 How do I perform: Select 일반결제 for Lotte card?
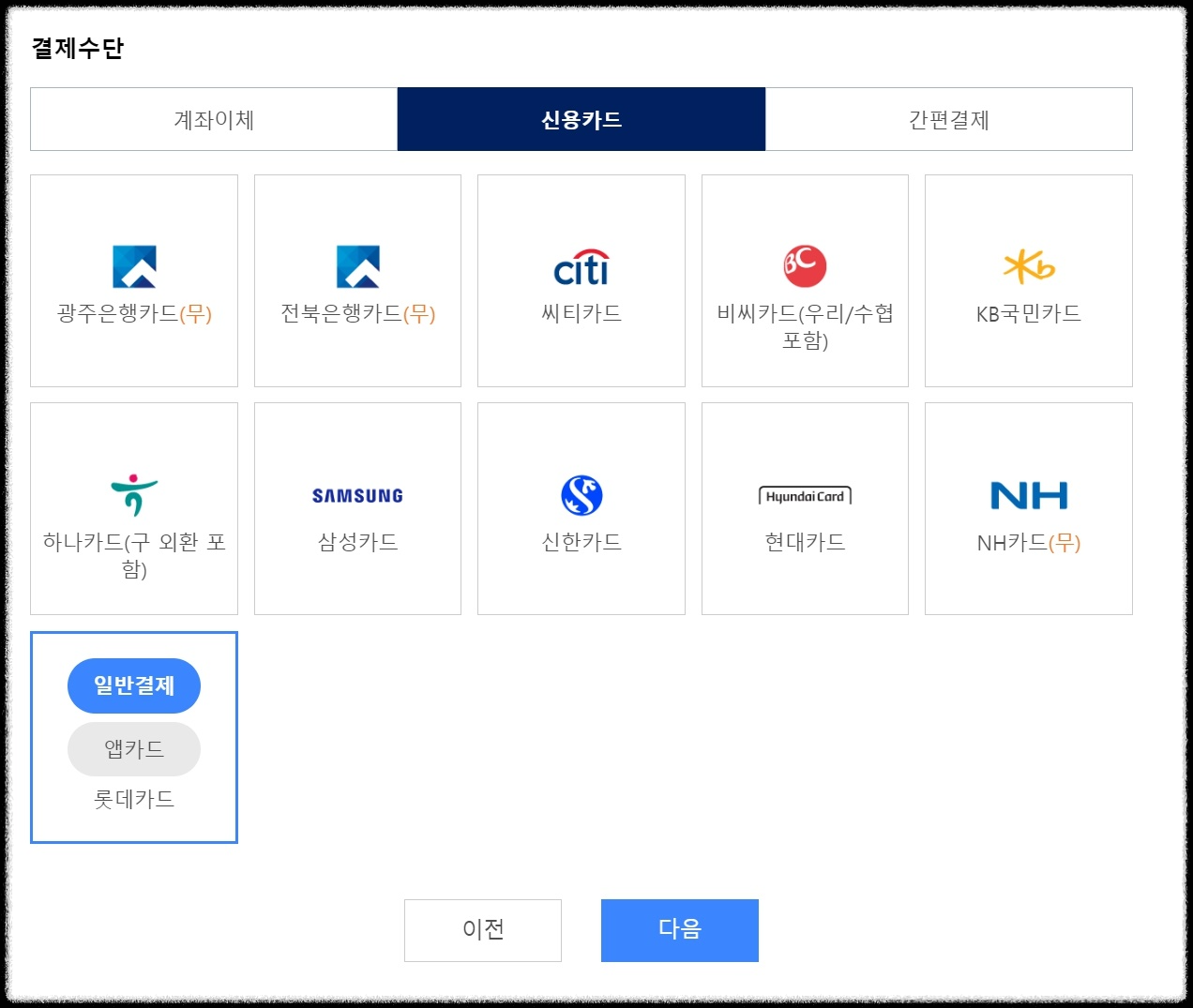[x=134, y=685]
